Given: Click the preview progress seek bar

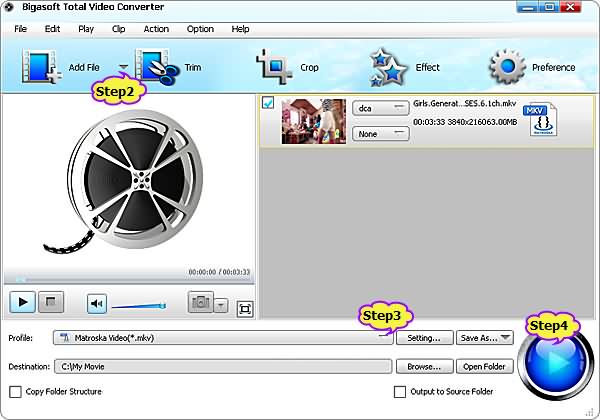Looking at the screenshot, I should pyautogui.click(x=129, y=280).
